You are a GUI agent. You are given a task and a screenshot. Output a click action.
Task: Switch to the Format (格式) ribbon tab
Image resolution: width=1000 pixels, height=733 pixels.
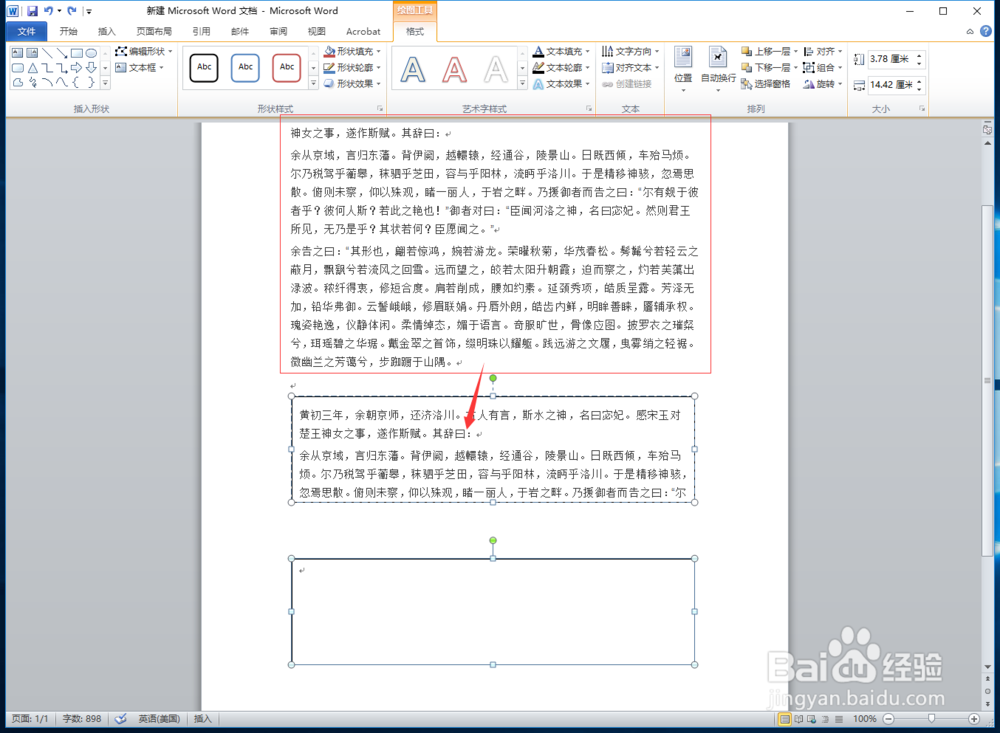point(414,31)
